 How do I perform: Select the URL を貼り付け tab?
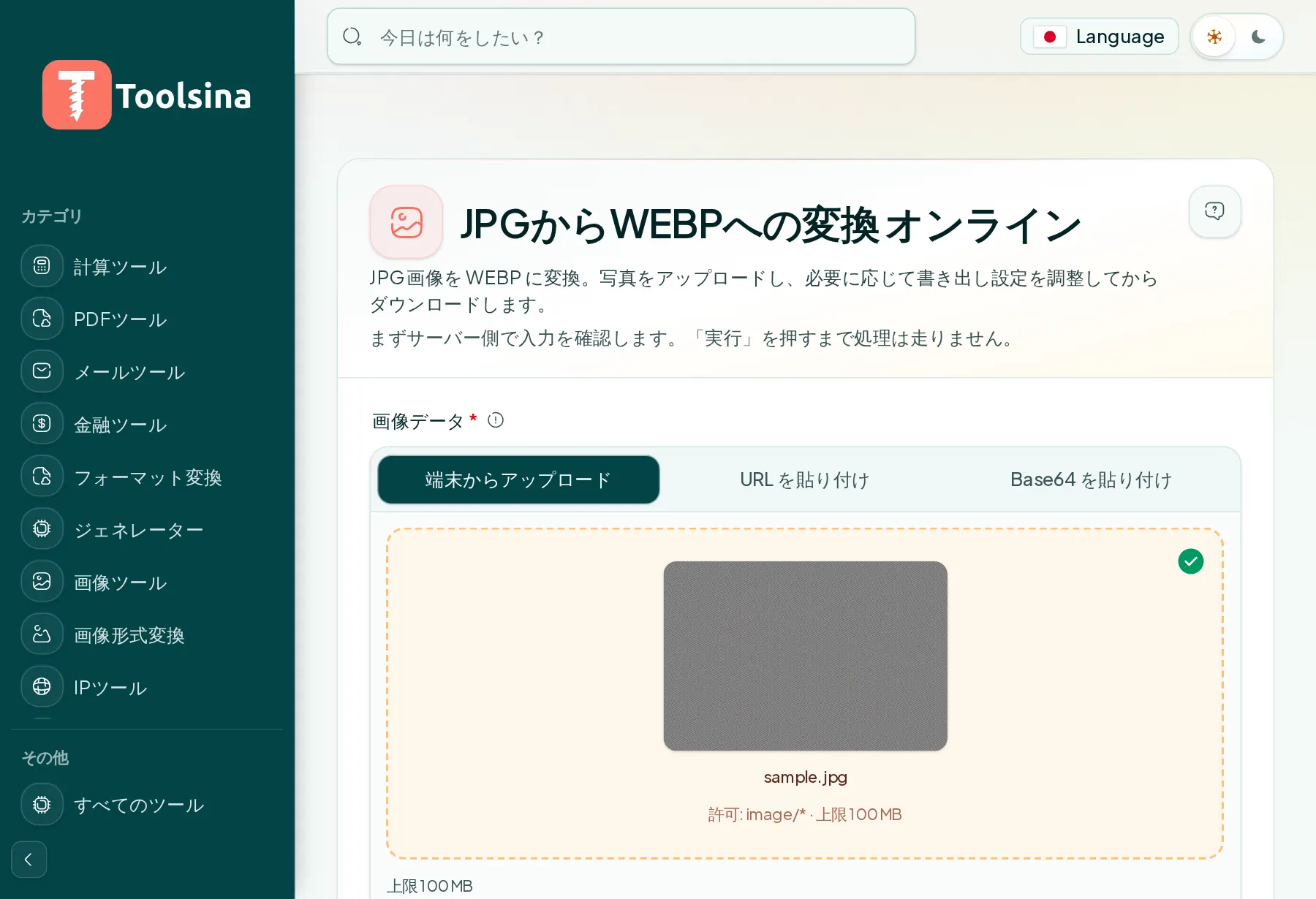point(804,479)
